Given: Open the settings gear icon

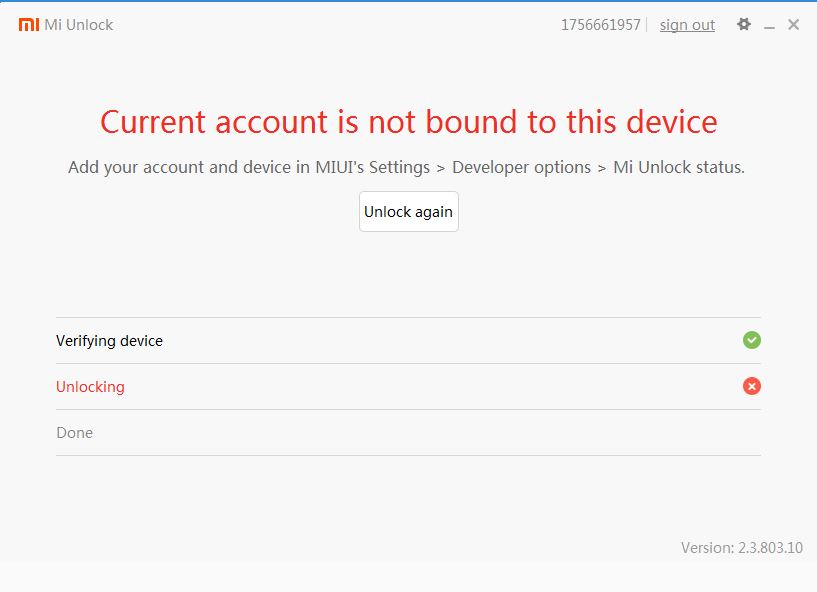Looking at the screenshot, I should tap(744, 25).
